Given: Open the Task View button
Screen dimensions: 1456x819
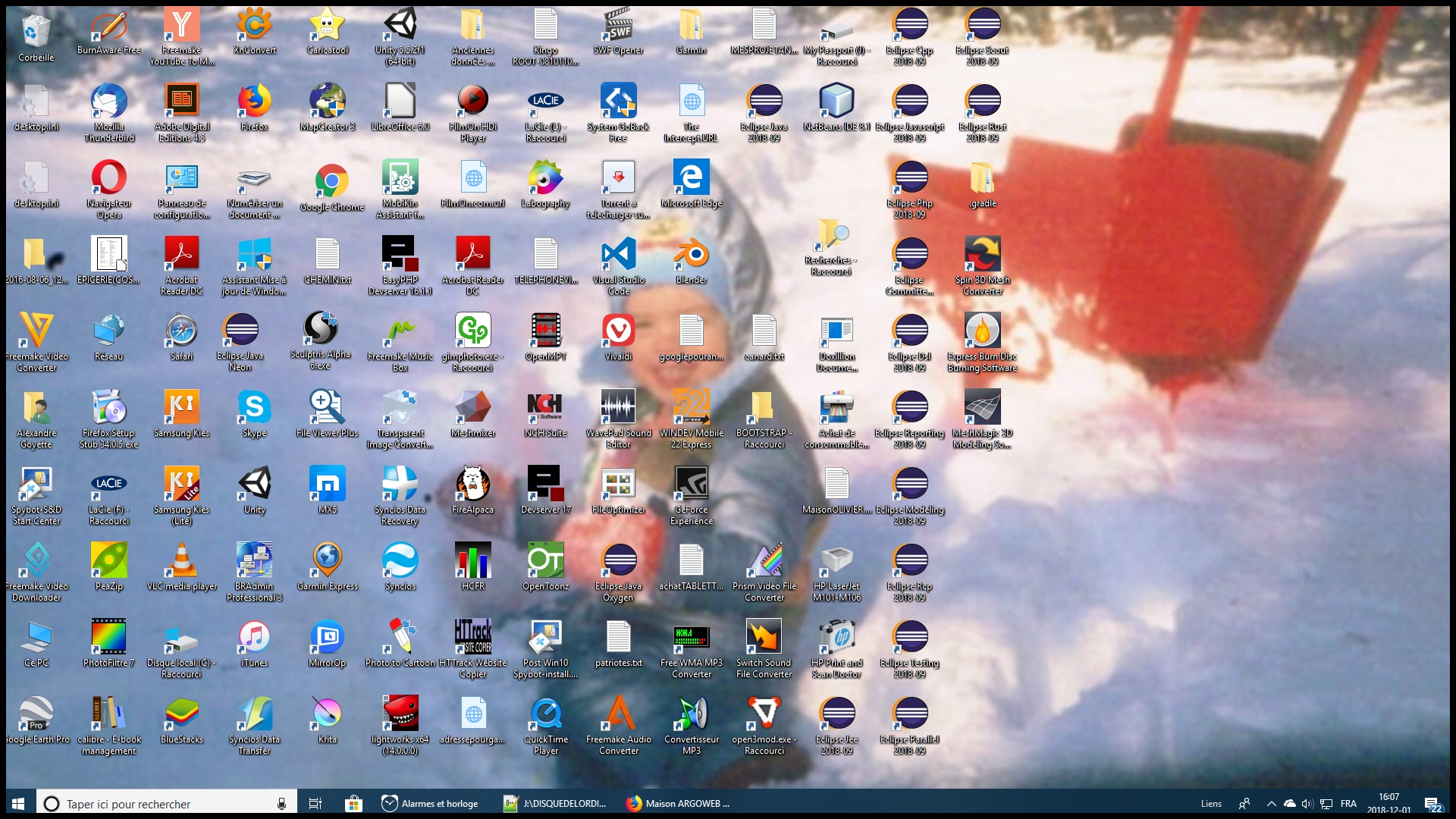Looking at the screenshot, I should click(315, 804).
